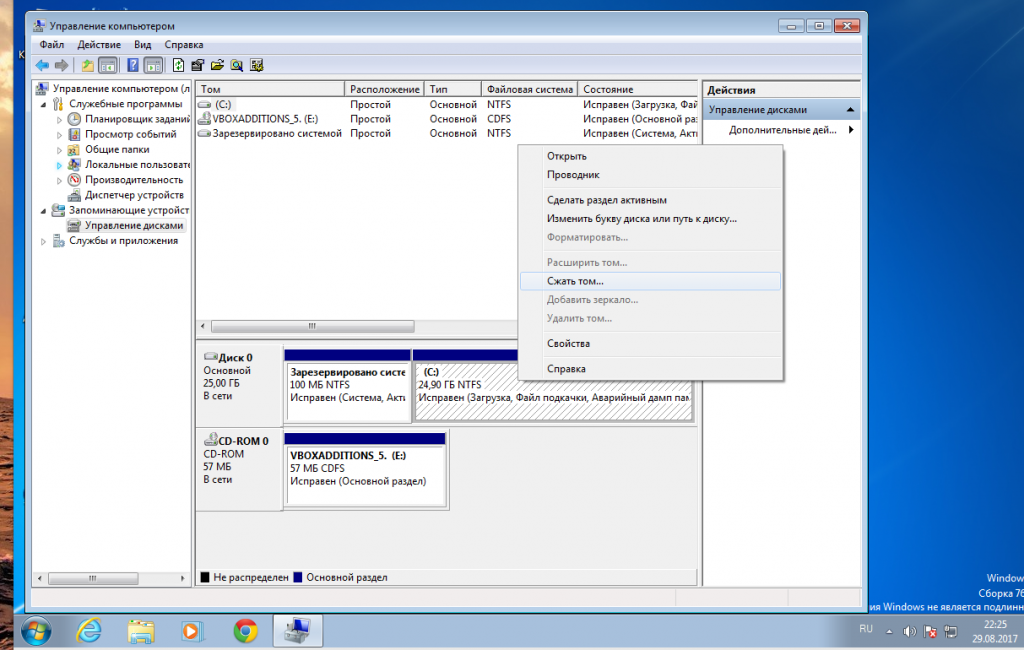Click the volume list horizontal scrollbar
The width and height of the screenshot is (1024, 650).
(312, 326)
